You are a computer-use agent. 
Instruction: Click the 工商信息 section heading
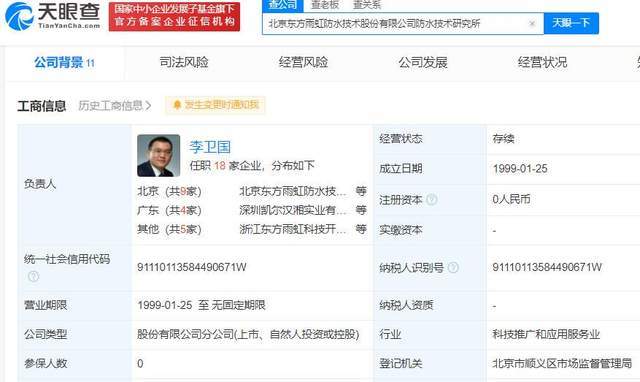42,106
